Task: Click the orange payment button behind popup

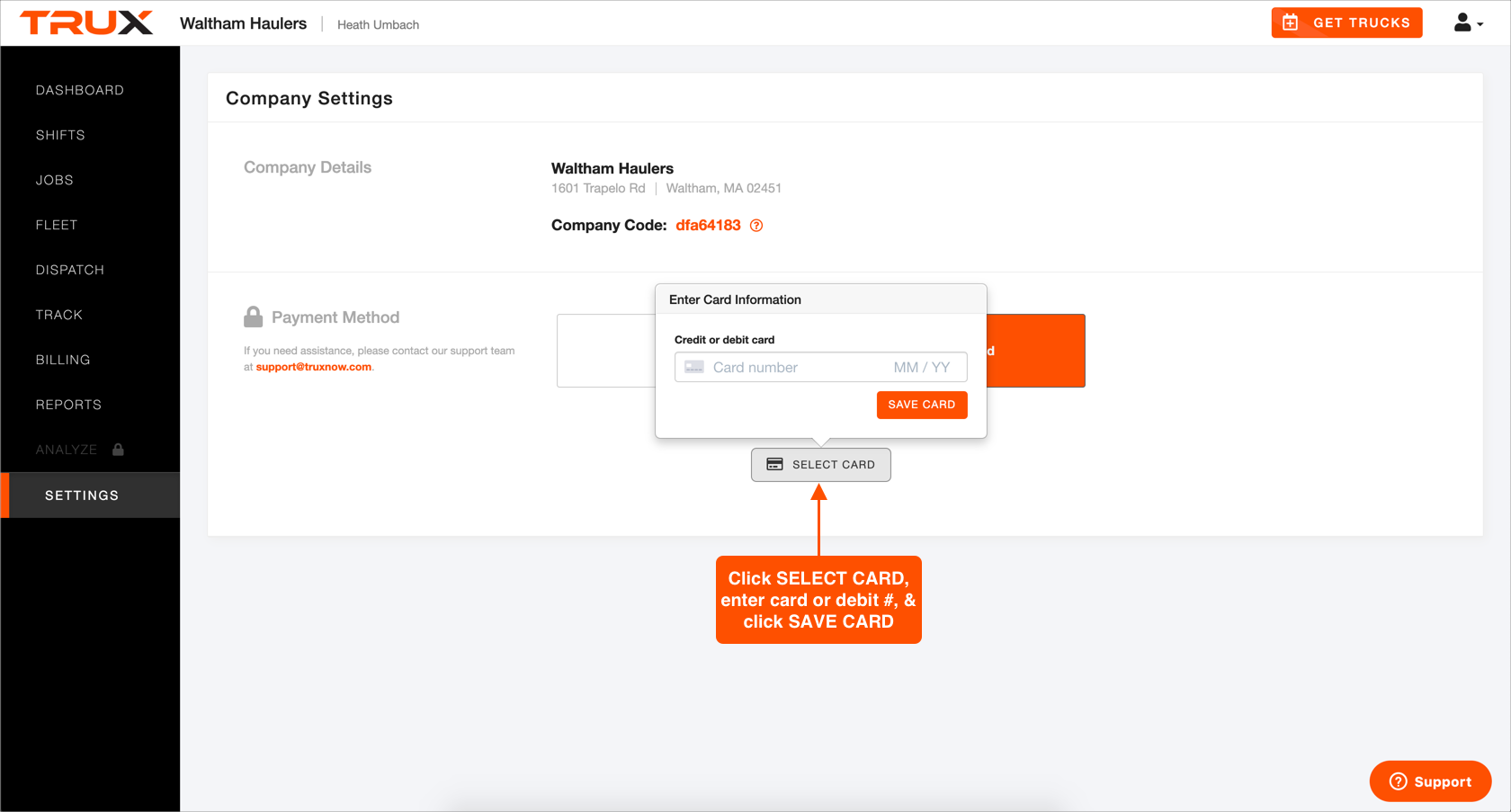Action: 1036,351
